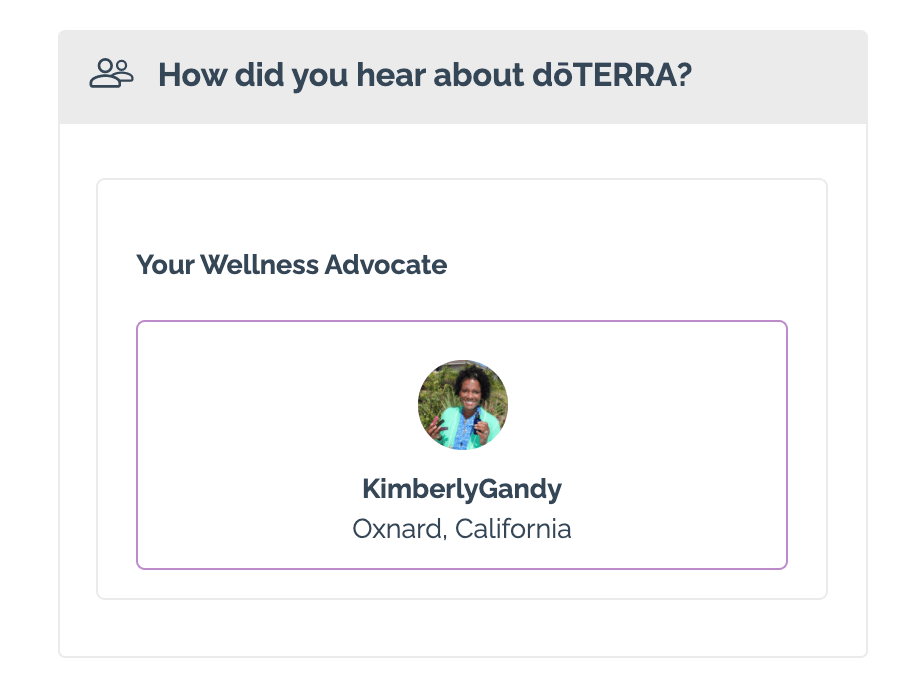
Task: Select Kimberly Gandy's circular profile photo
Action: coord(463,405)
